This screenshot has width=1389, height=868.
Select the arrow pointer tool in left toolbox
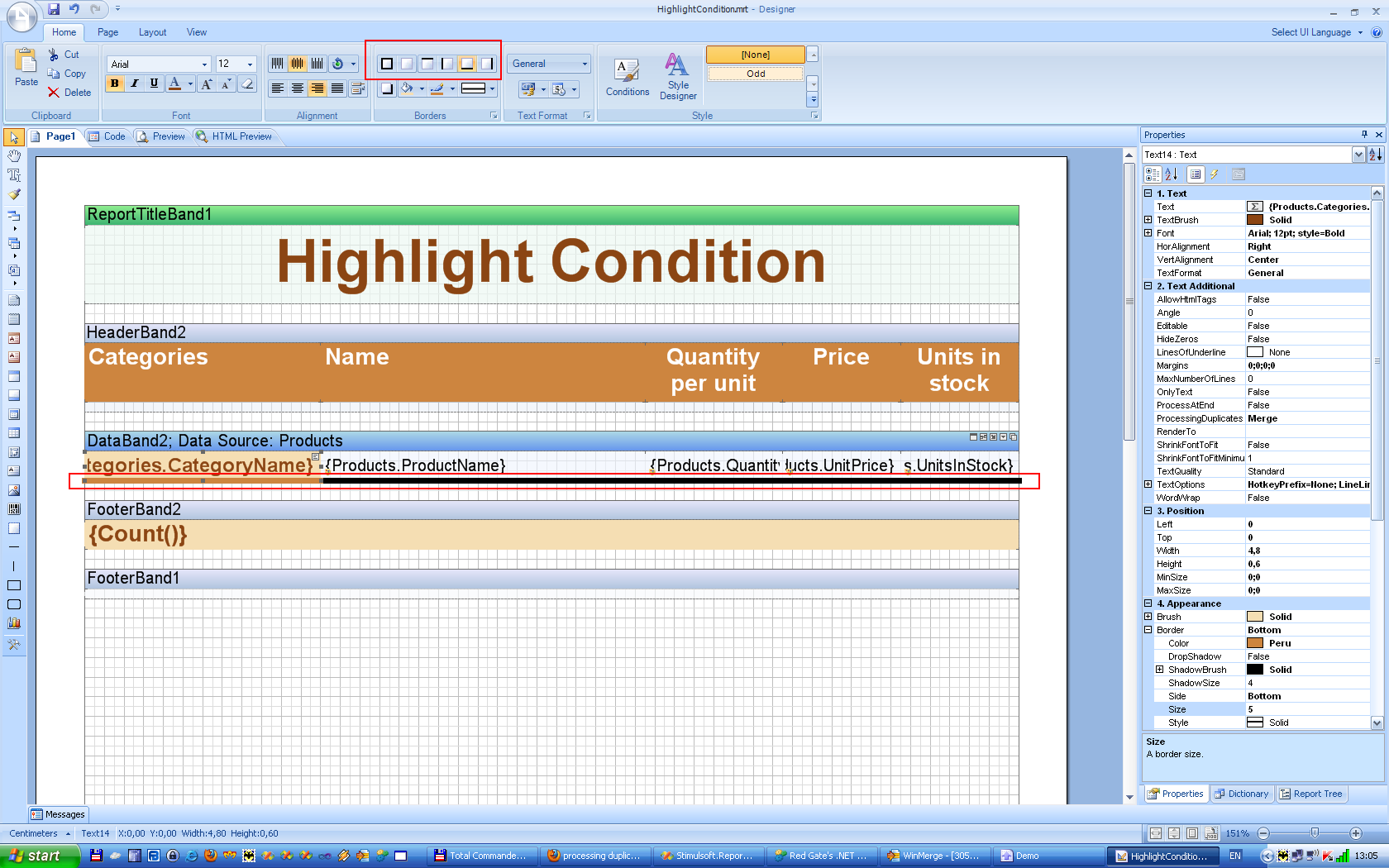coord(14,137)
